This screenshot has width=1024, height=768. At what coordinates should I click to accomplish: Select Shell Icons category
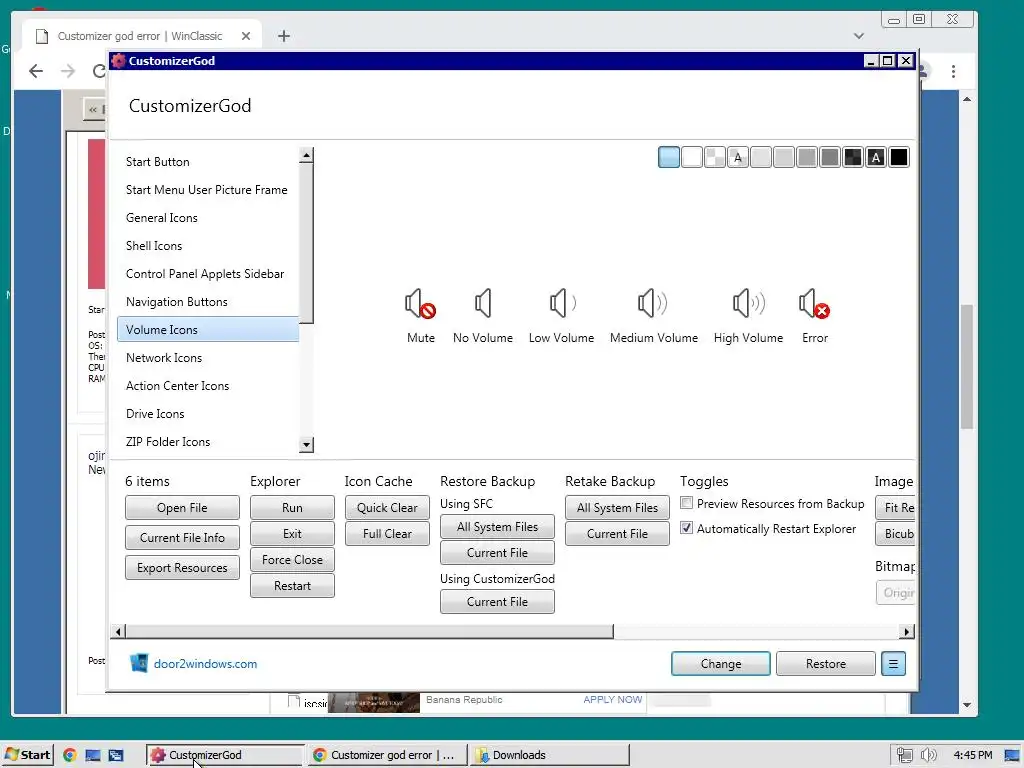tap(208, 246)
